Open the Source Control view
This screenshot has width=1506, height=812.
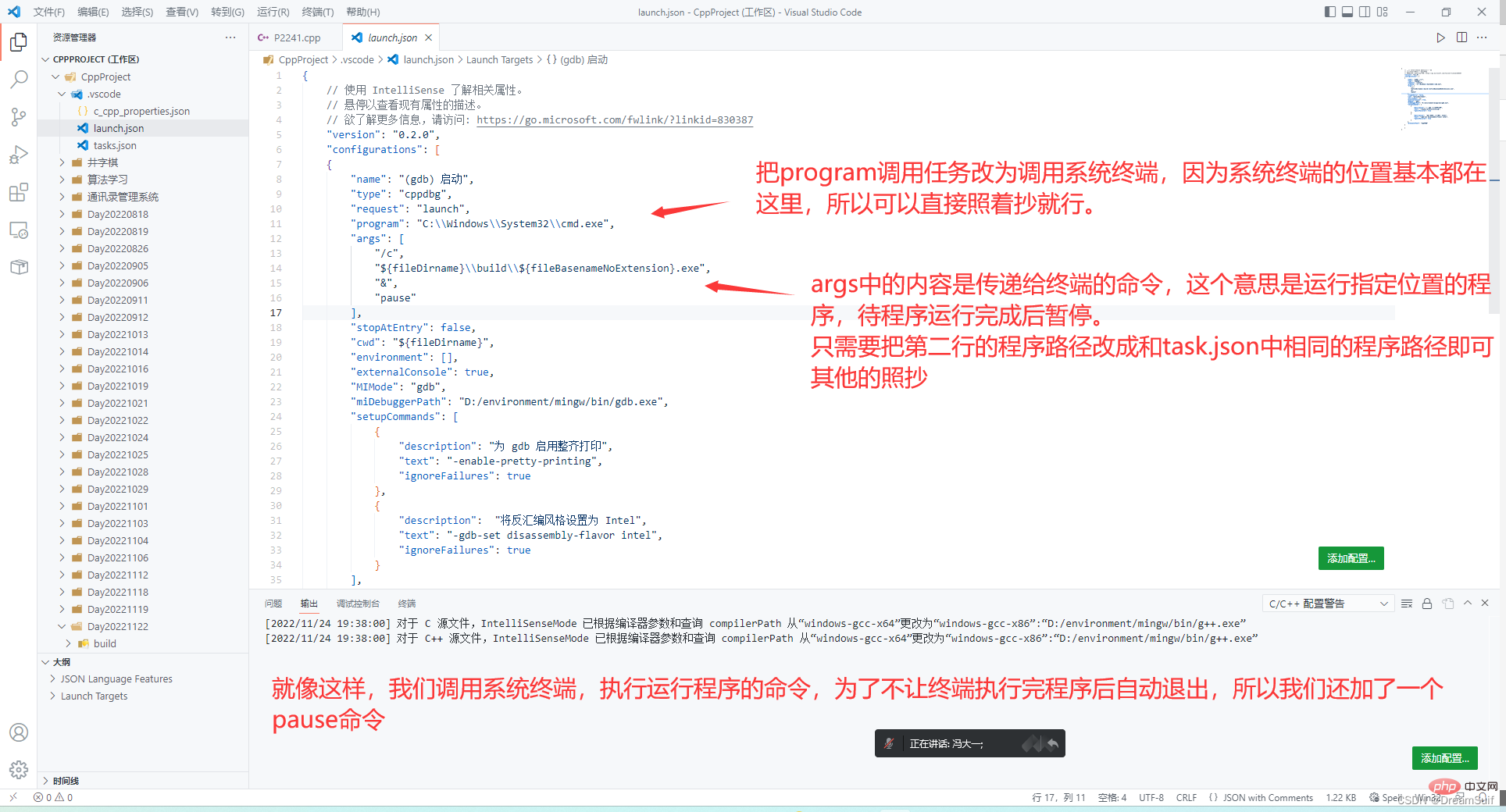pos(19,117)
